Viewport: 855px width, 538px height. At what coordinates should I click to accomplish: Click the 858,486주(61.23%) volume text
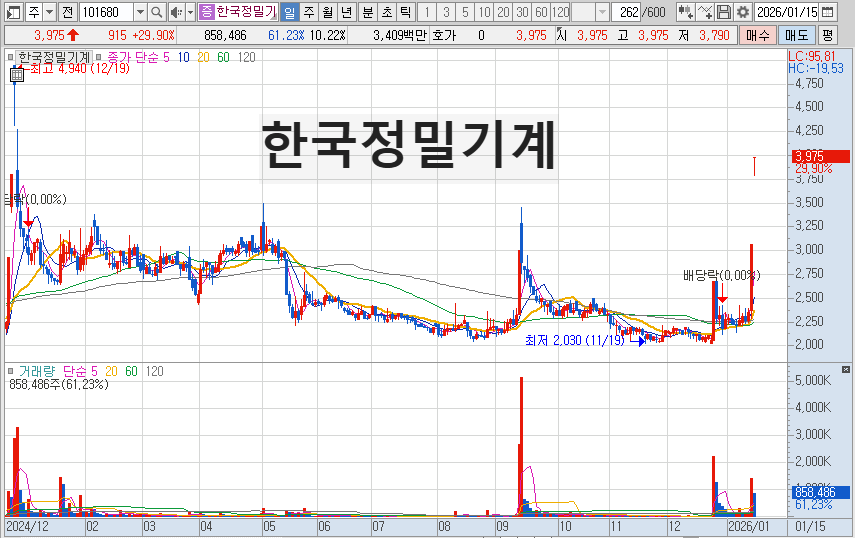59,384
